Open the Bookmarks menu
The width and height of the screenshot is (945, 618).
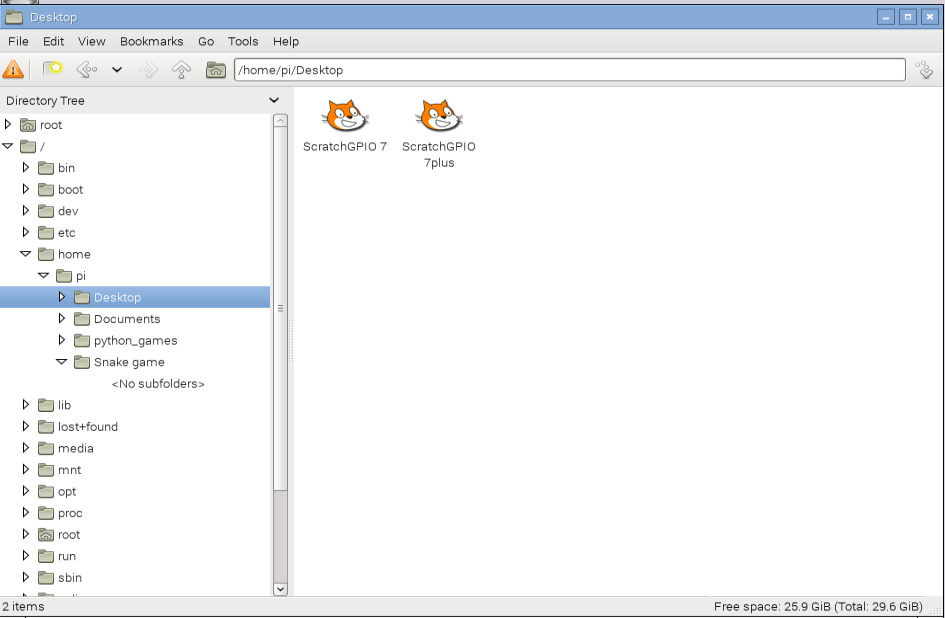[x=151, y=41]
